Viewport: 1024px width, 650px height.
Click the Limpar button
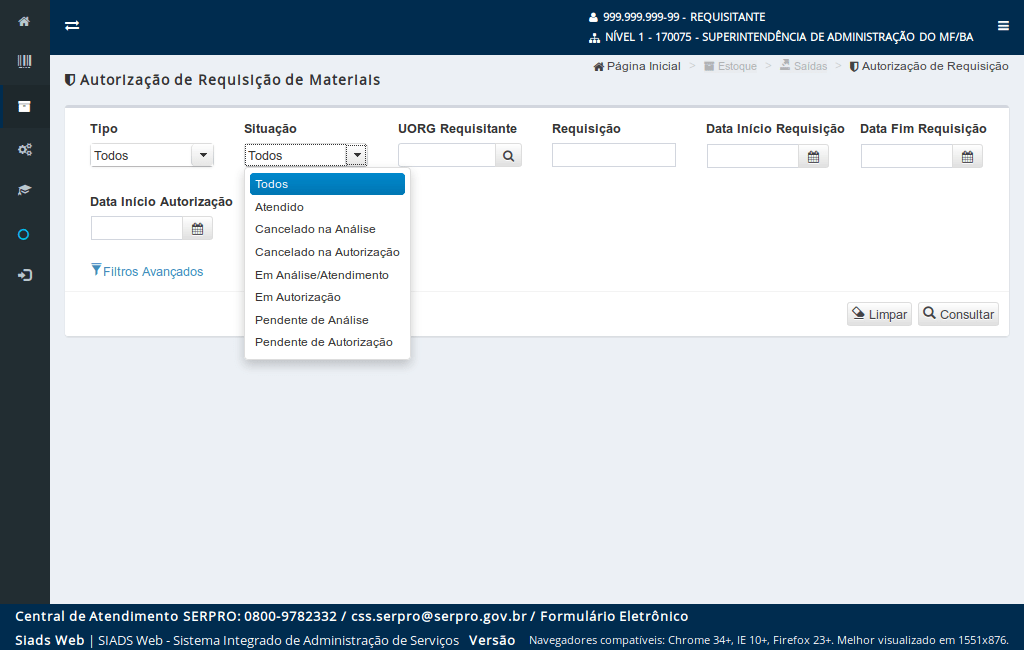879,314
